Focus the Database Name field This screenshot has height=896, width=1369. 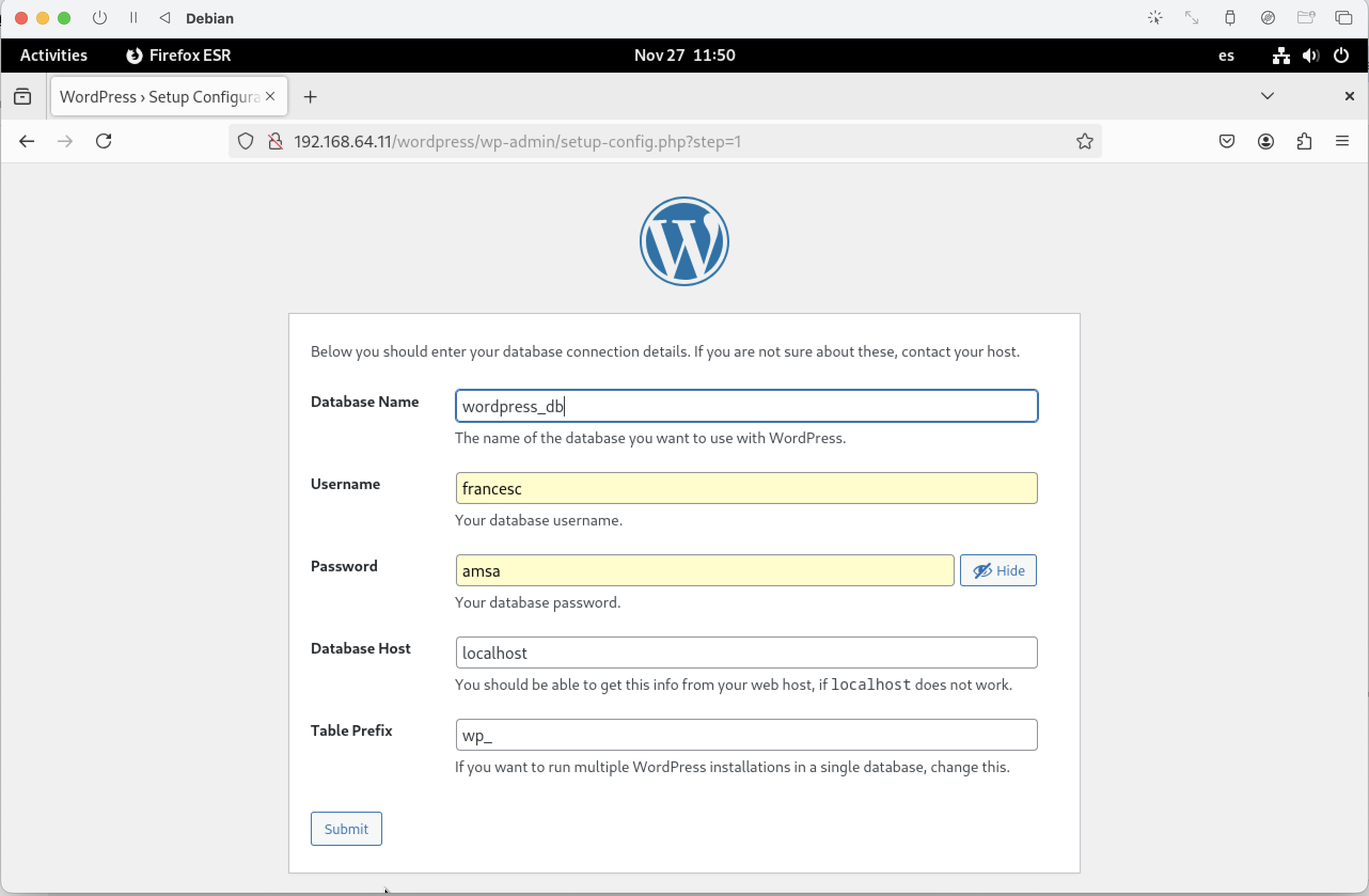[746, 405]
